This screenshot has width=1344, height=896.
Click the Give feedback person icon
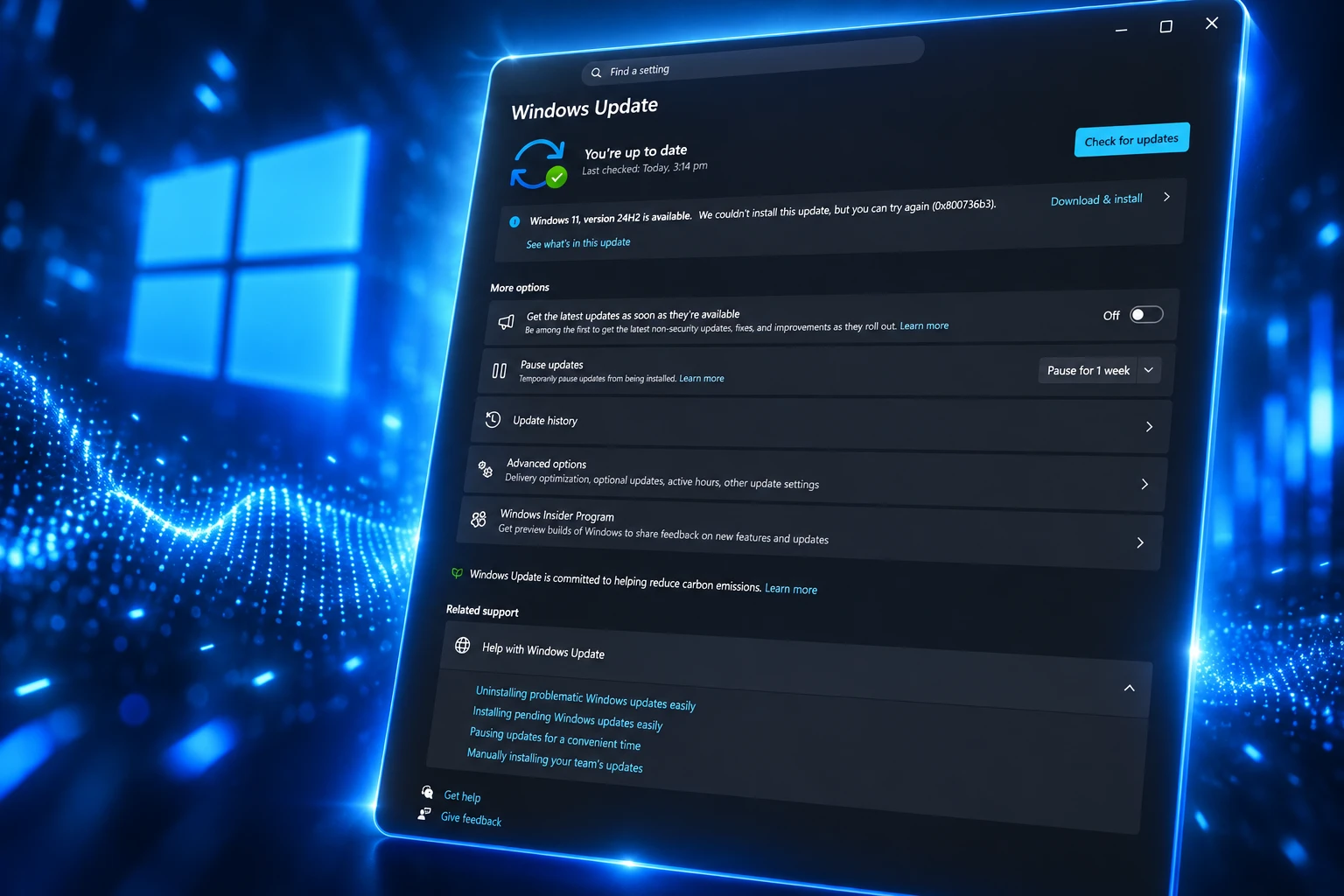424,814
